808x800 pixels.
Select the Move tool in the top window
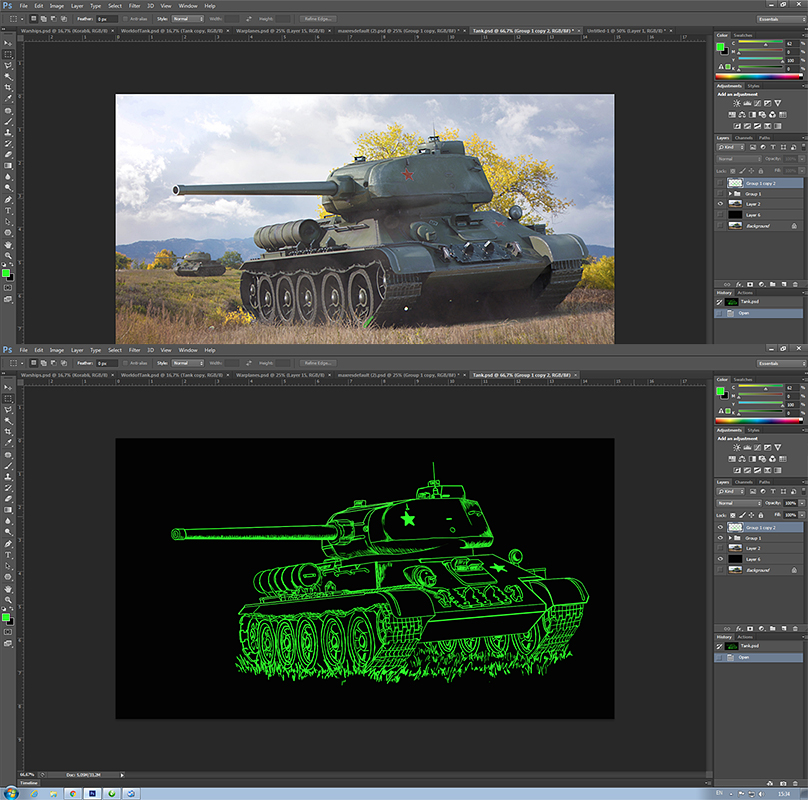pyautogui.click(x=8, y=43)
